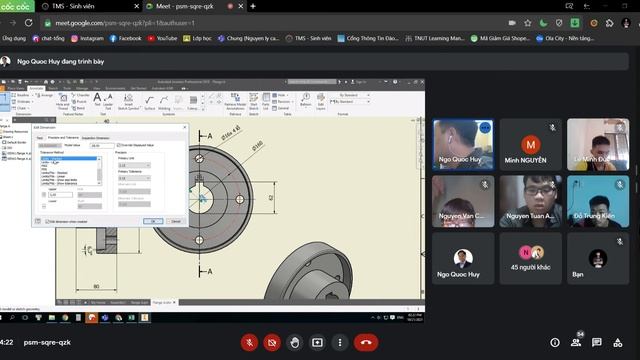Screen dimensions: 640x360
Task: Open YouTube bookmark
Action: click(162, 38)
